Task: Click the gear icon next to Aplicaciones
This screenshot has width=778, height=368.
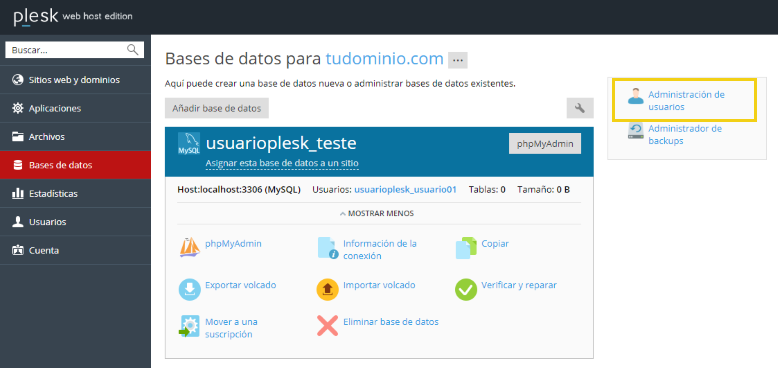Action: click(18, 108)
